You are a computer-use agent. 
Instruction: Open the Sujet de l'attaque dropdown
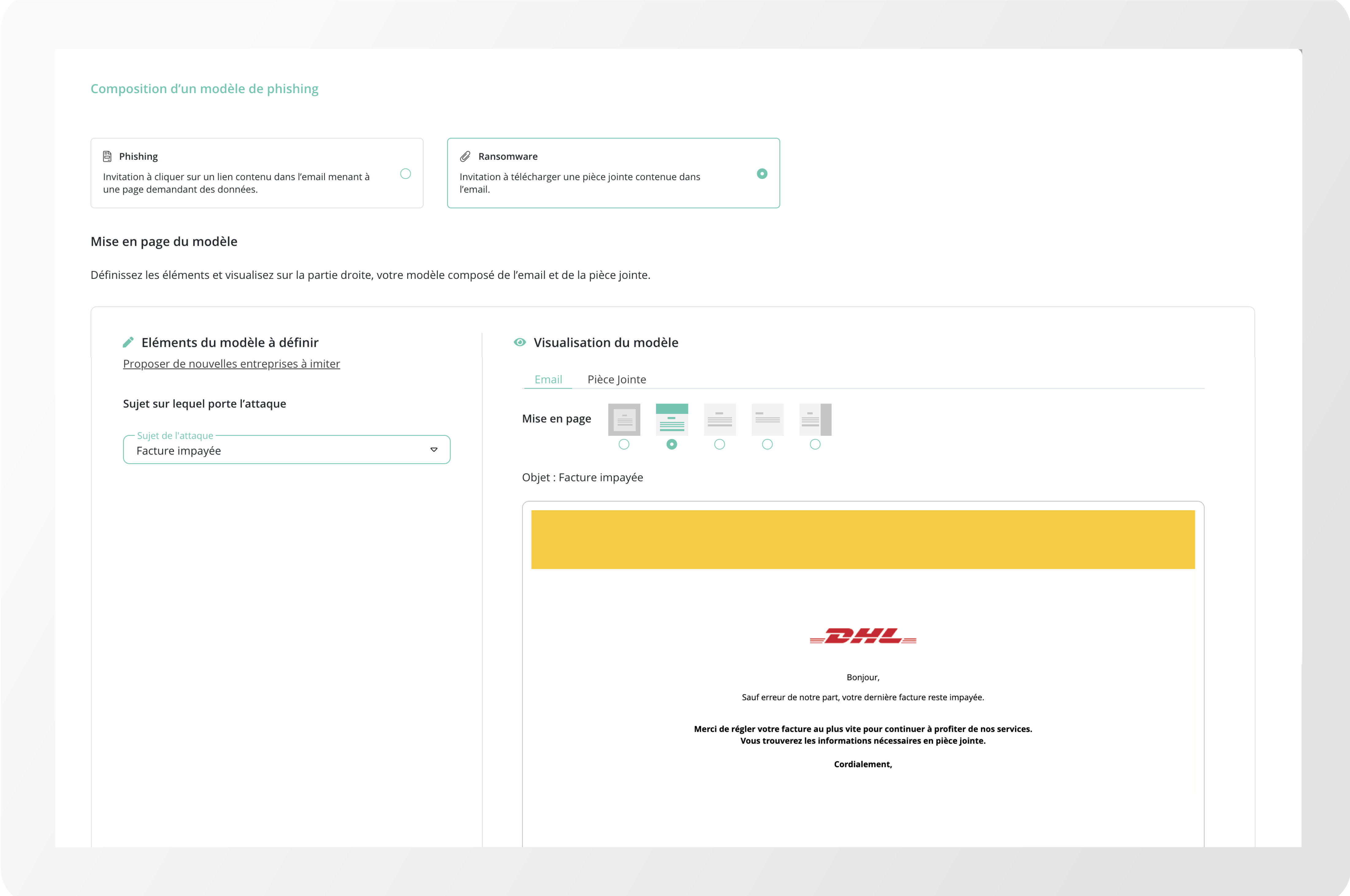pos(274,451)
